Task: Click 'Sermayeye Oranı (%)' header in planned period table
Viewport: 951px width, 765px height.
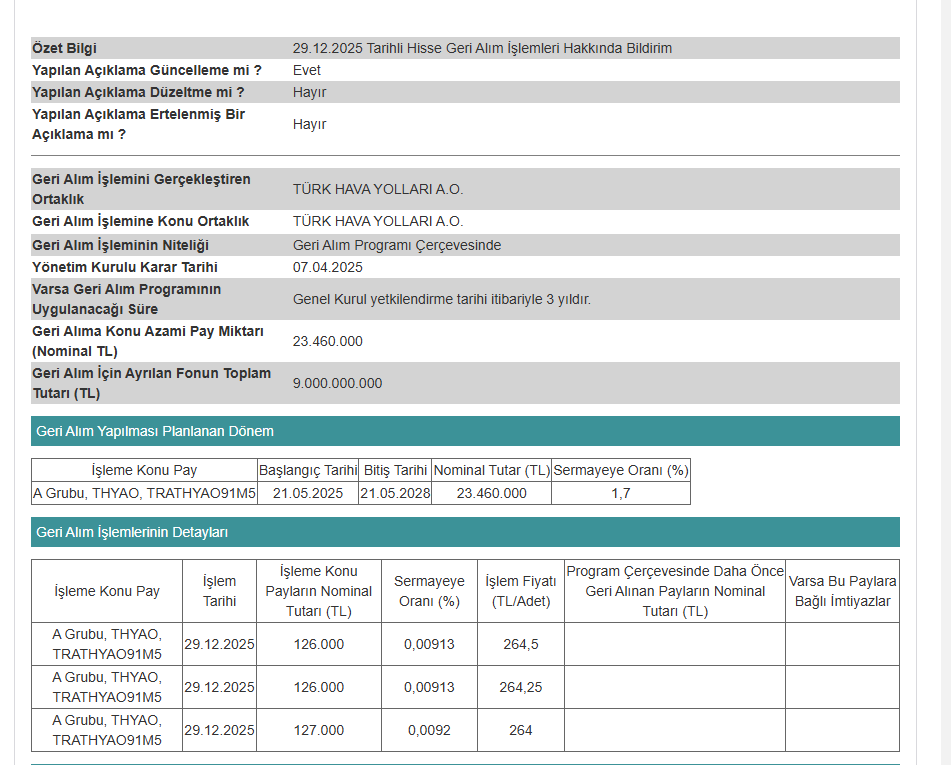Action: (x=620, y=470)
